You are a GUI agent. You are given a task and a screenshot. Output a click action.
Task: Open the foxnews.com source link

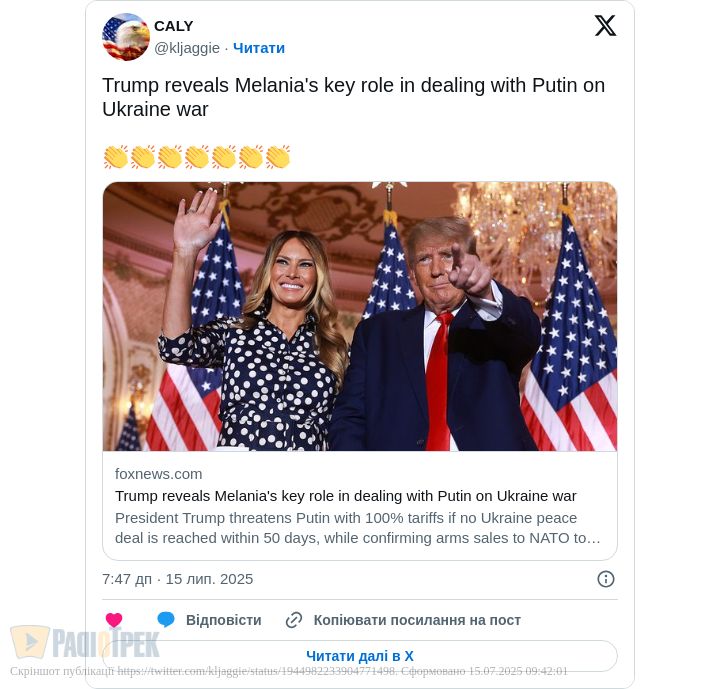tap(158, 474)
